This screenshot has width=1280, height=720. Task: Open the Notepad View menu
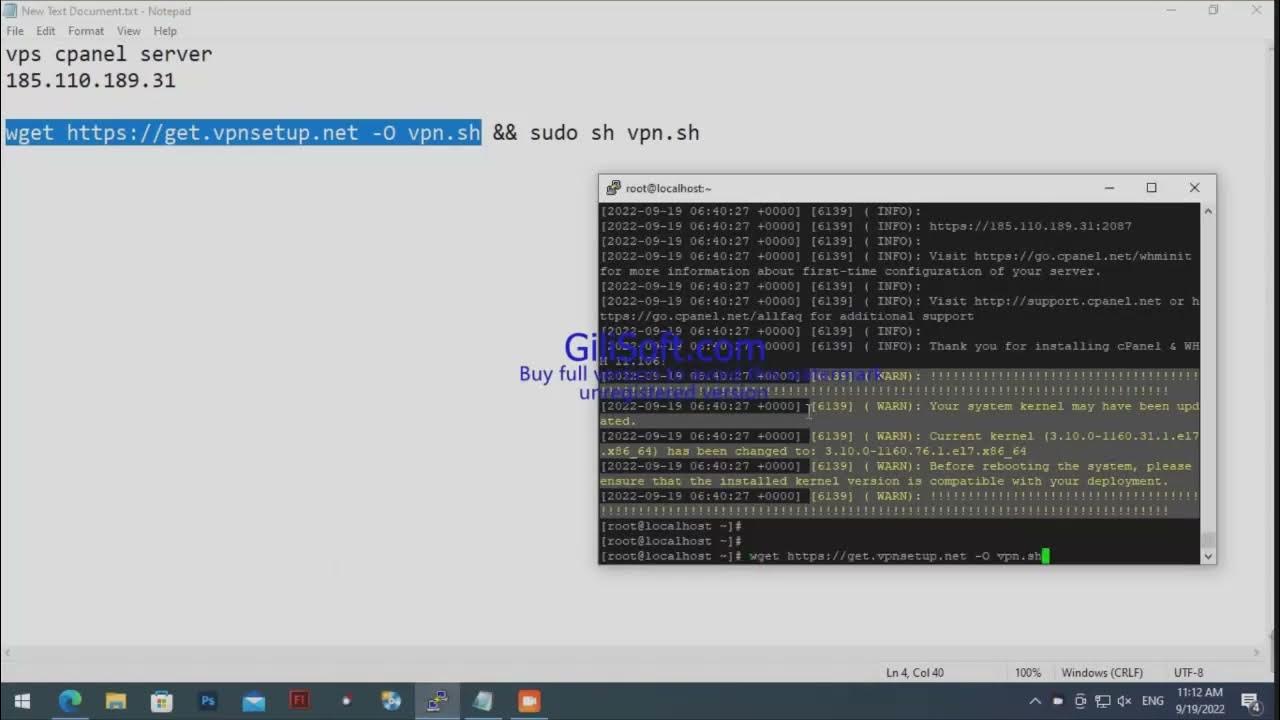128,31
